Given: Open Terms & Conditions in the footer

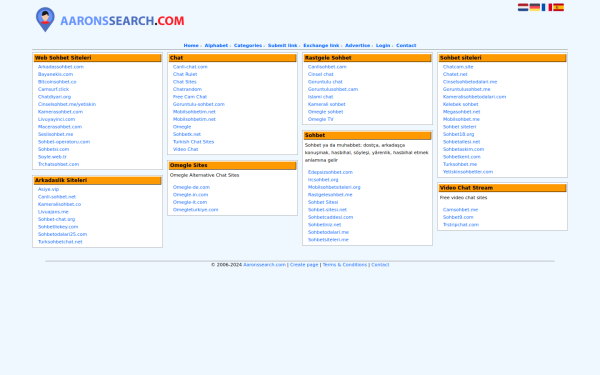Looking at the screenshot, I should tap(344, 265).
